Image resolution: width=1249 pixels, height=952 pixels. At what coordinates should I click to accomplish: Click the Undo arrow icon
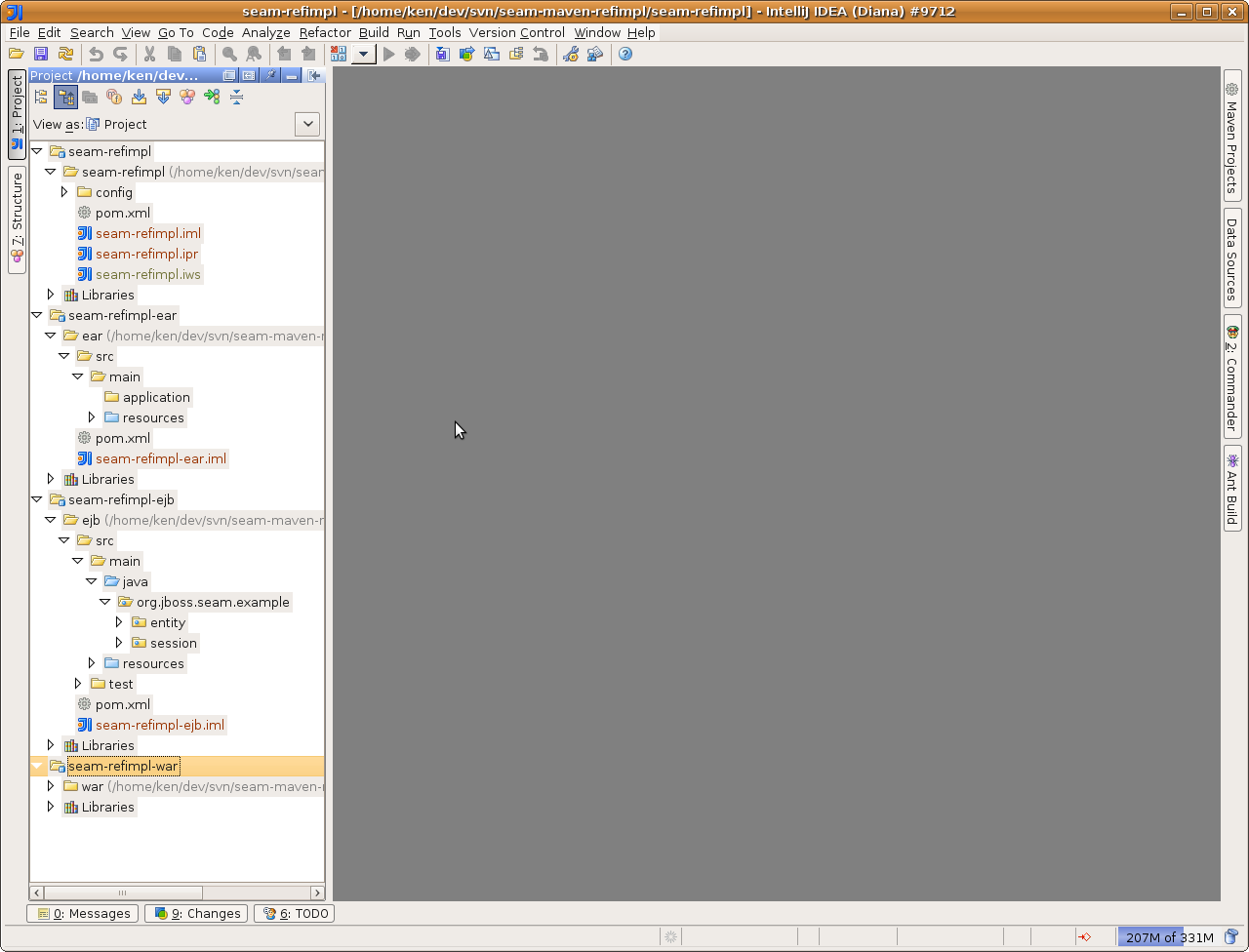[x=96, y=55]
